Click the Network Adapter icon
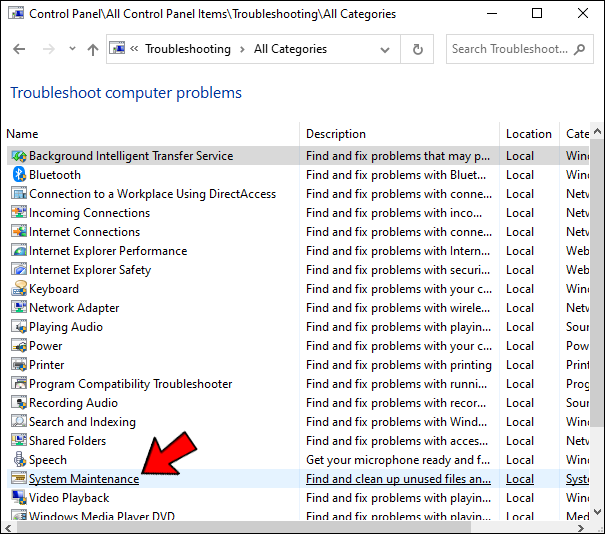This screenshot has width=605, height=534. pyautogui.click(x=18, y=308)
